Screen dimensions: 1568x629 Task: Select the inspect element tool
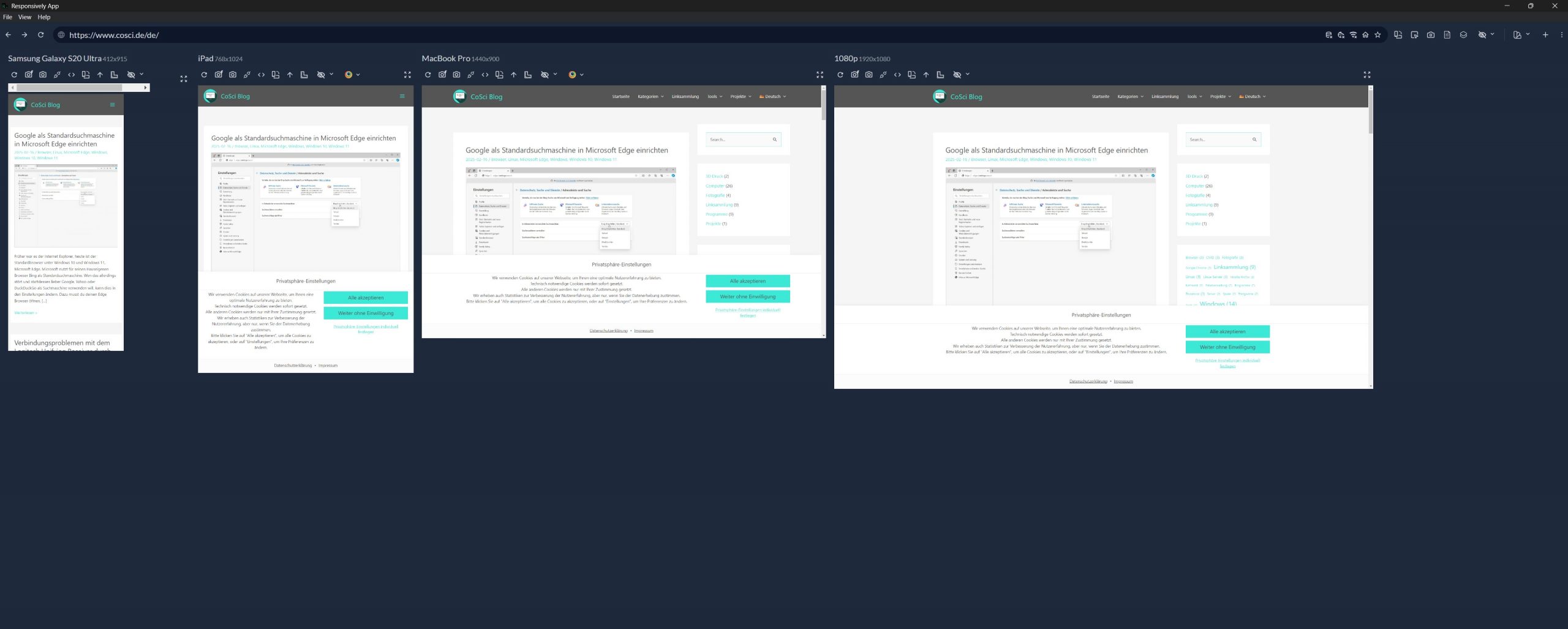click(x=1414, y=35)
